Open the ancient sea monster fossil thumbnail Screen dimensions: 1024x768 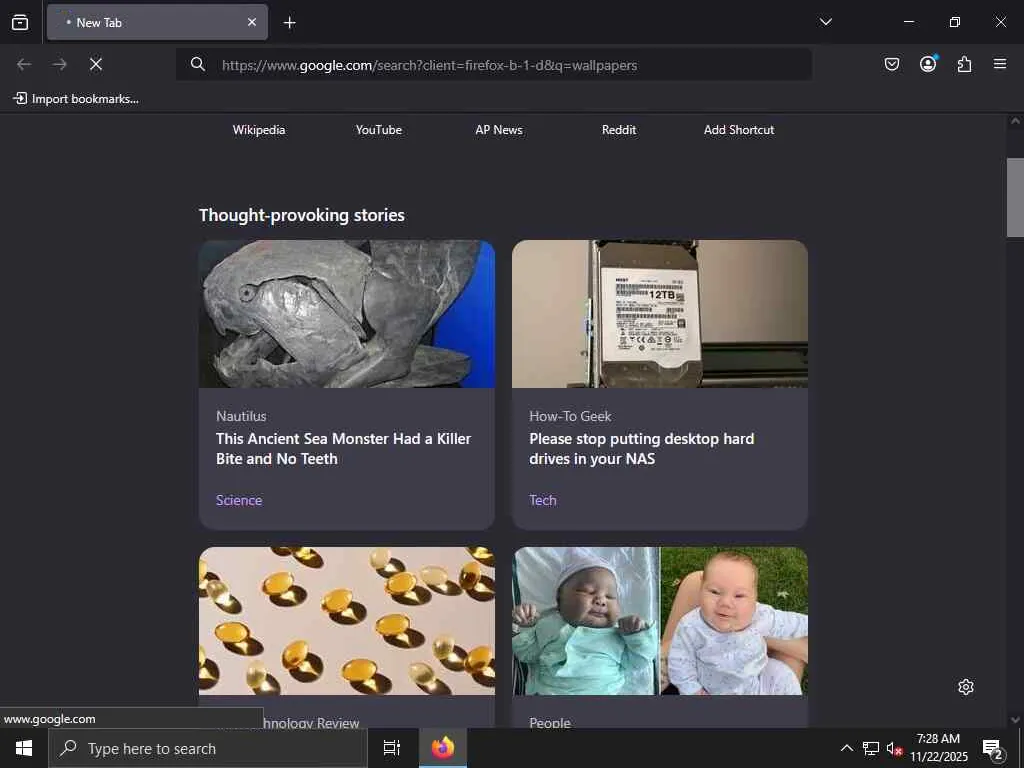point(347,314)
